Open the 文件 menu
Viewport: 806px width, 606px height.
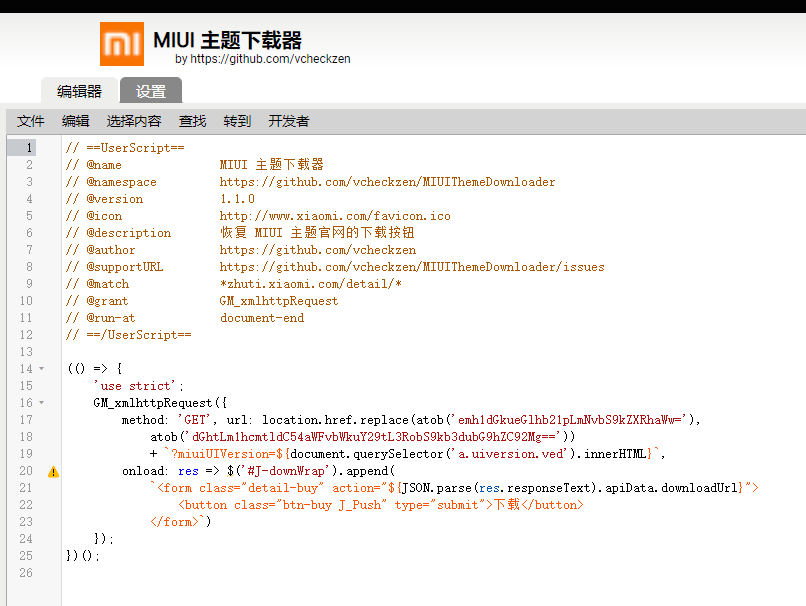[30, 120]
